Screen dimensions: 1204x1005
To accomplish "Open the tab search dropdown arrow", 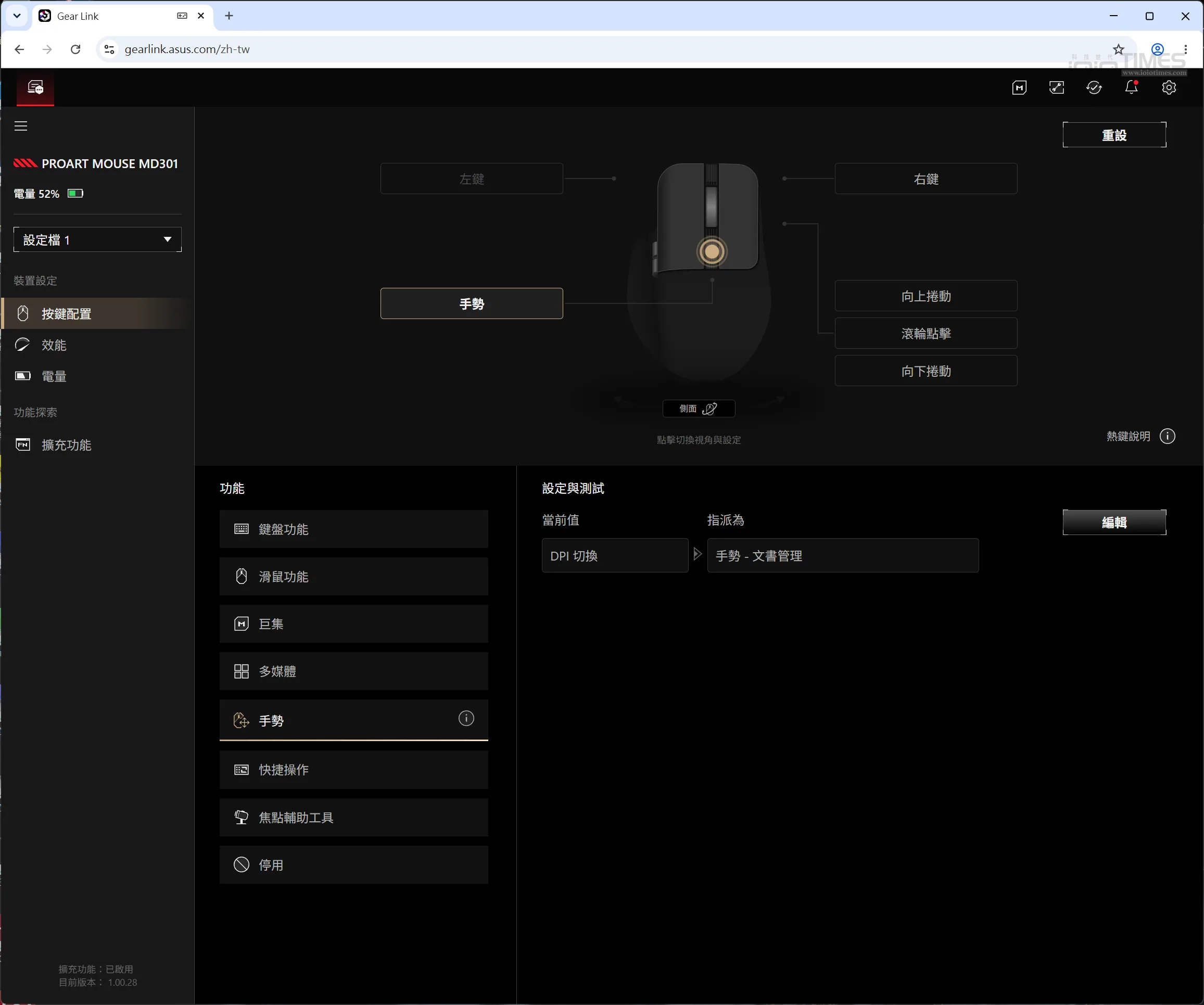I will click(17, 16).
